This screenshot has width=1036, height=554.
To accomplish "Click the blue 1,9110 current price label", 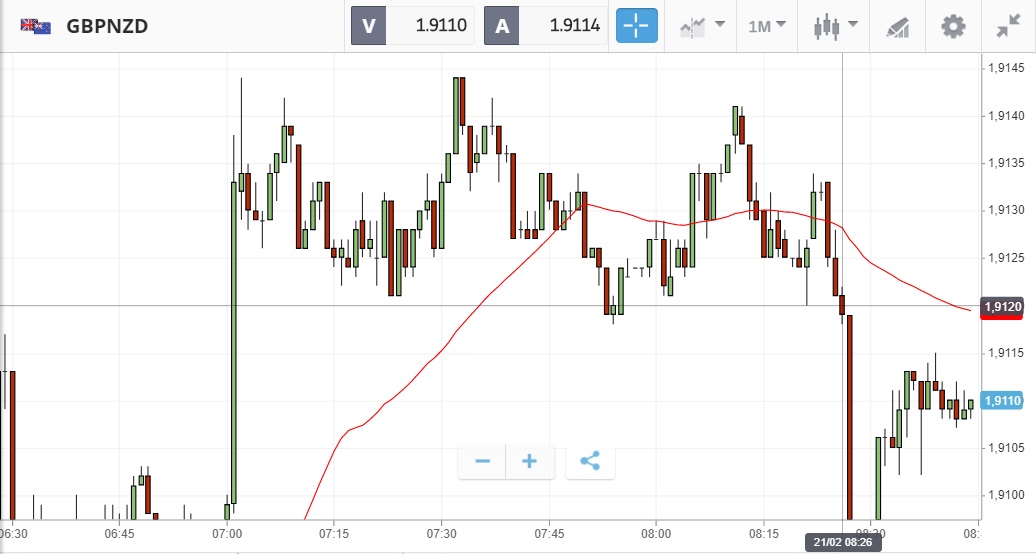I will [1002, 401].
